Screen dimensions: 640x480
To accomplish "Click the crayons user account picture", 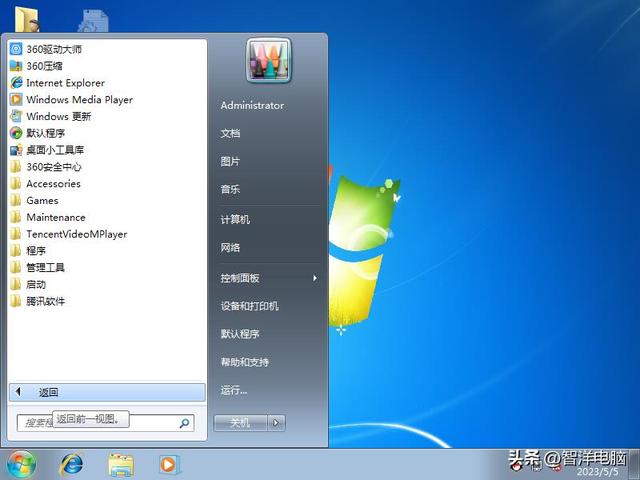I will tap(269, 61).
